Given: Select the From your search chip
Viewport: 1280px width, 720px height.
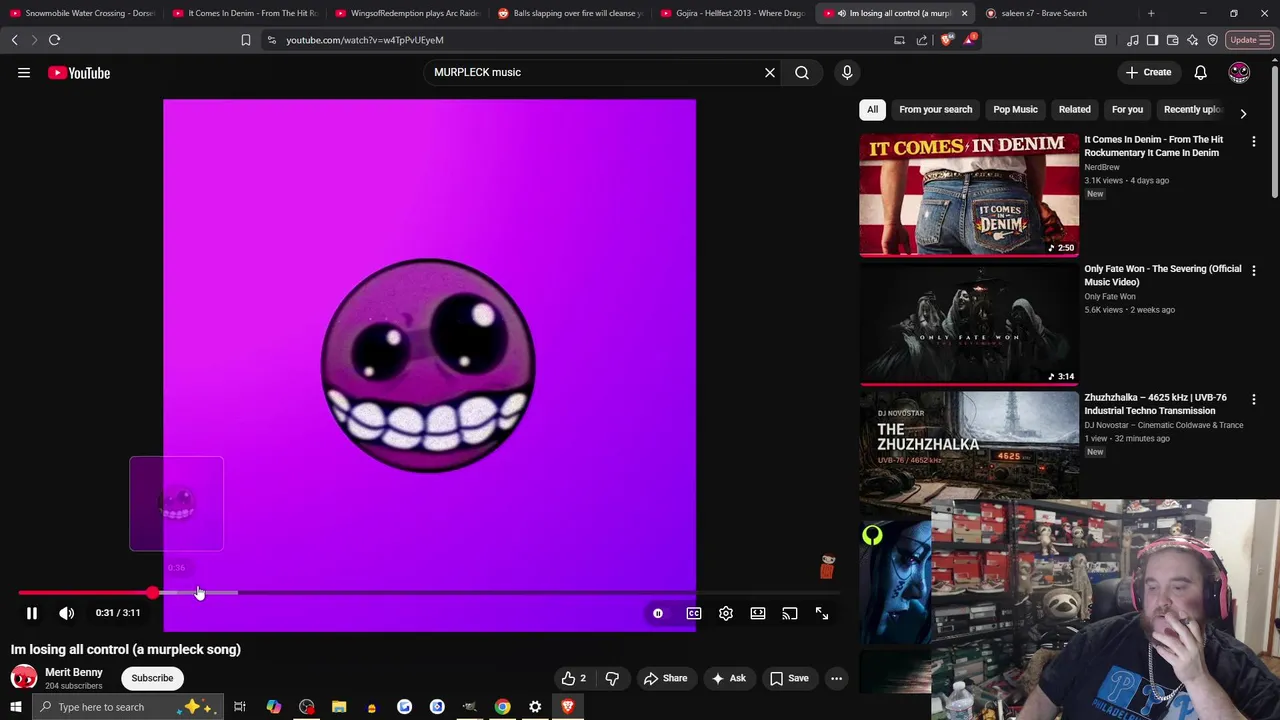Looking at the screenshot, I should point(935,109).
